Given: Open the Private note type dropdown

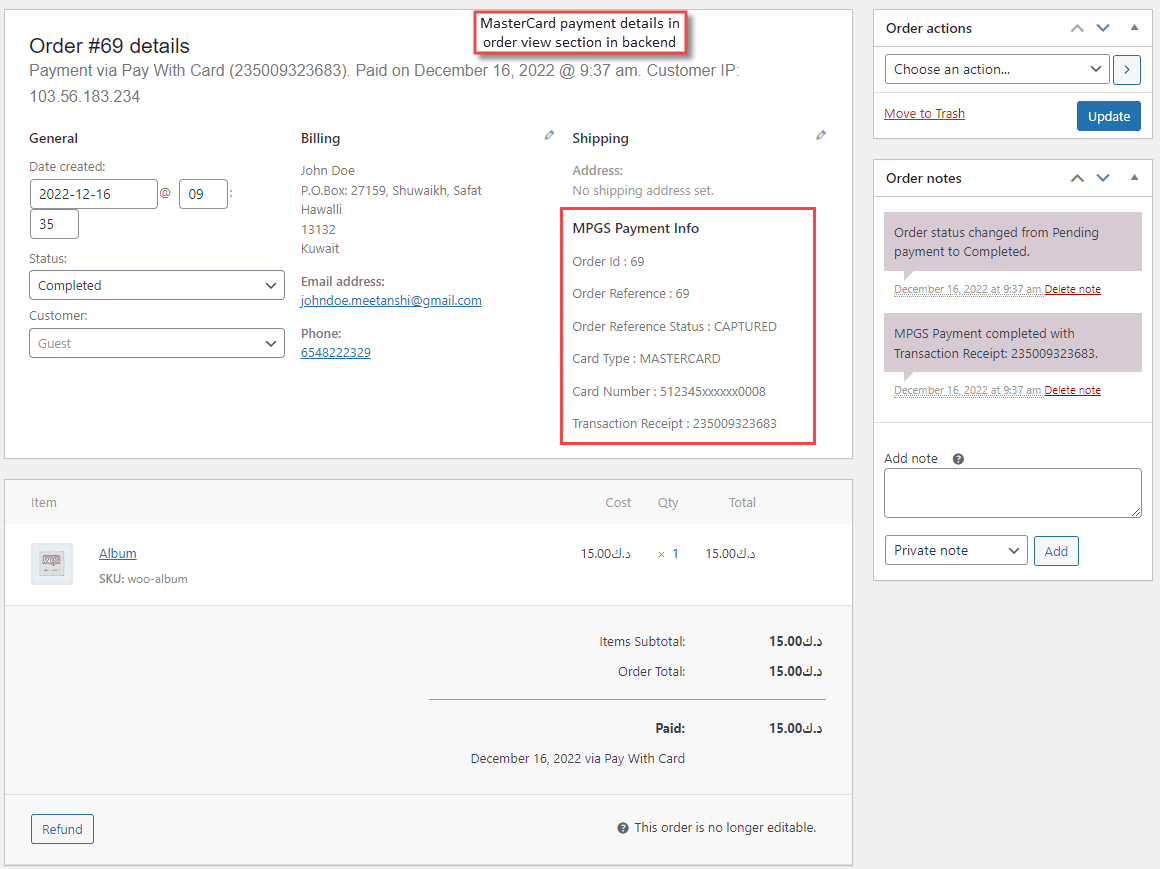Looking at the screenshot, I should [955, 550].
